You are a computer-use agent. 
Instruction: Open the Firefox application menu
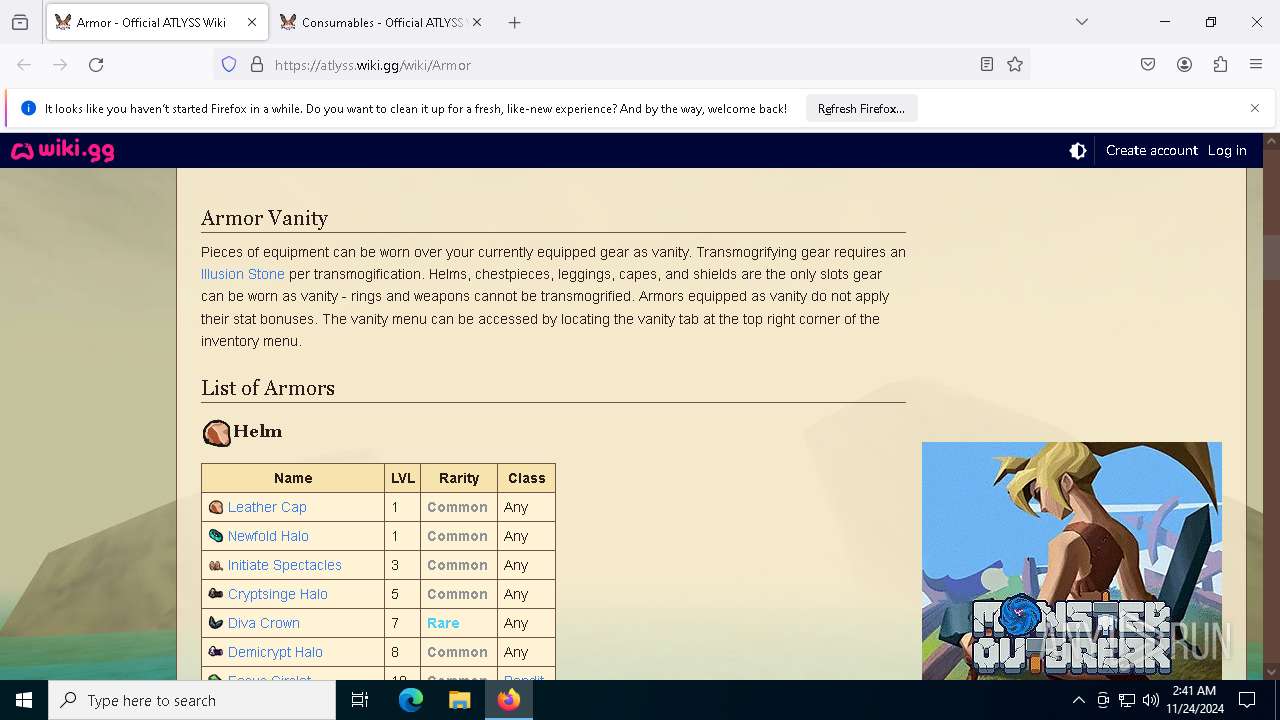[x=1256, y=65]
